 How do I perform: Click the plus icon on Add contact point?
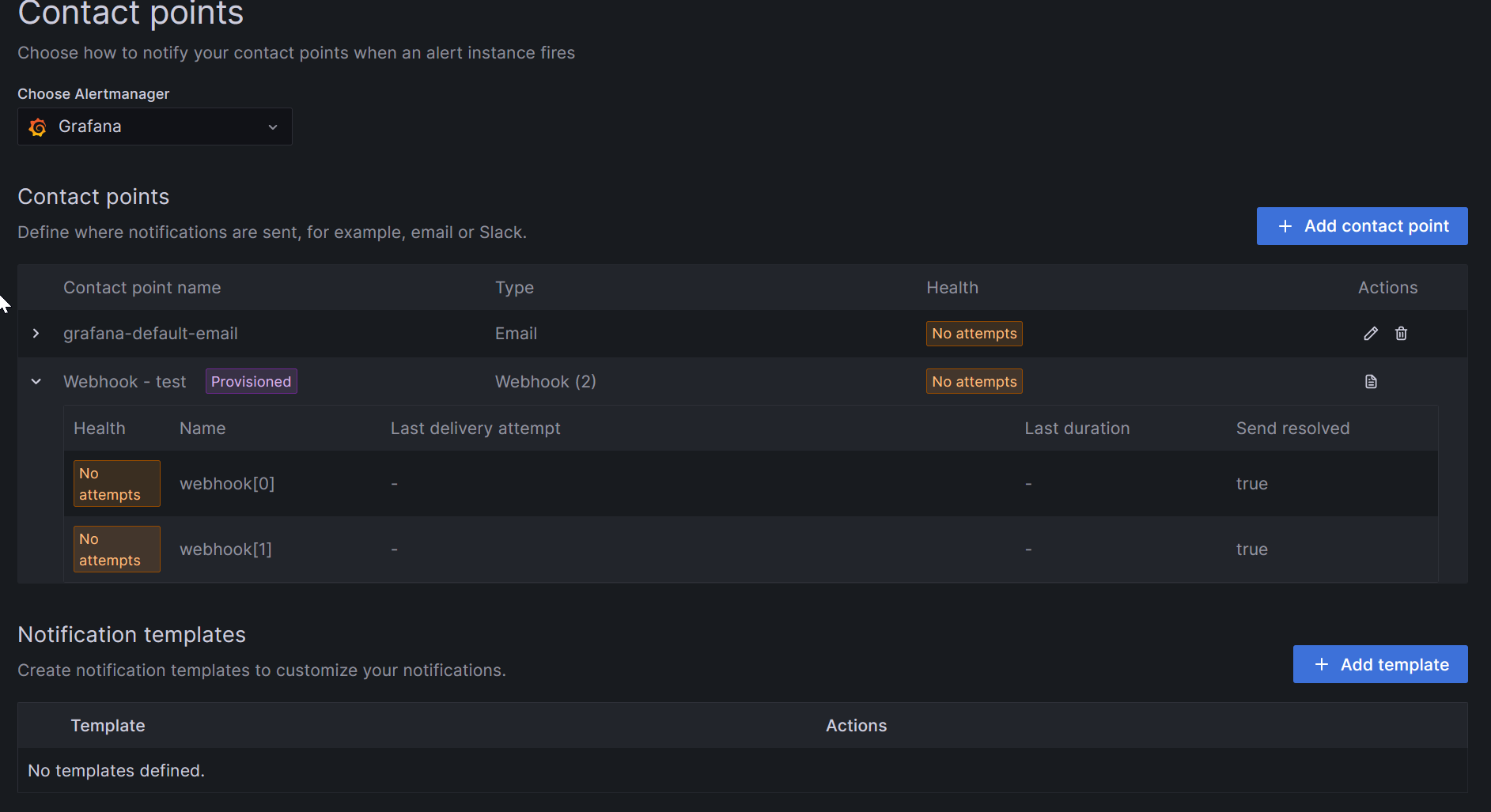(x=1285, y=225)
